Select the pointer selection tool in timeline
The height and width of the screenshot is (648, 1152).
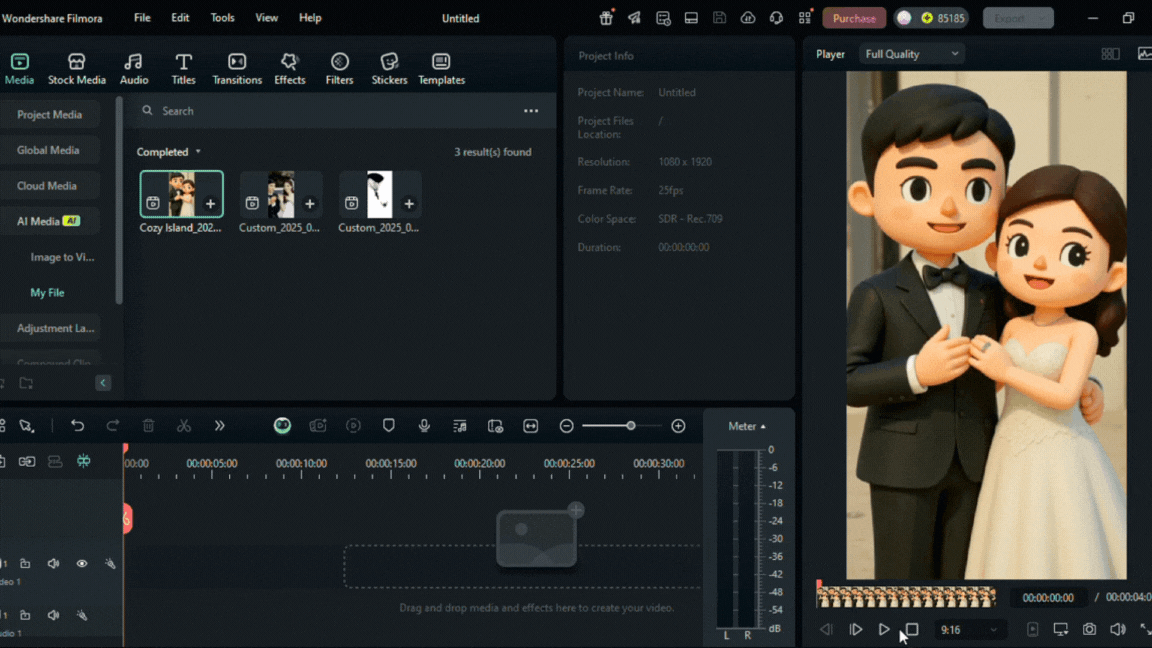26,426
